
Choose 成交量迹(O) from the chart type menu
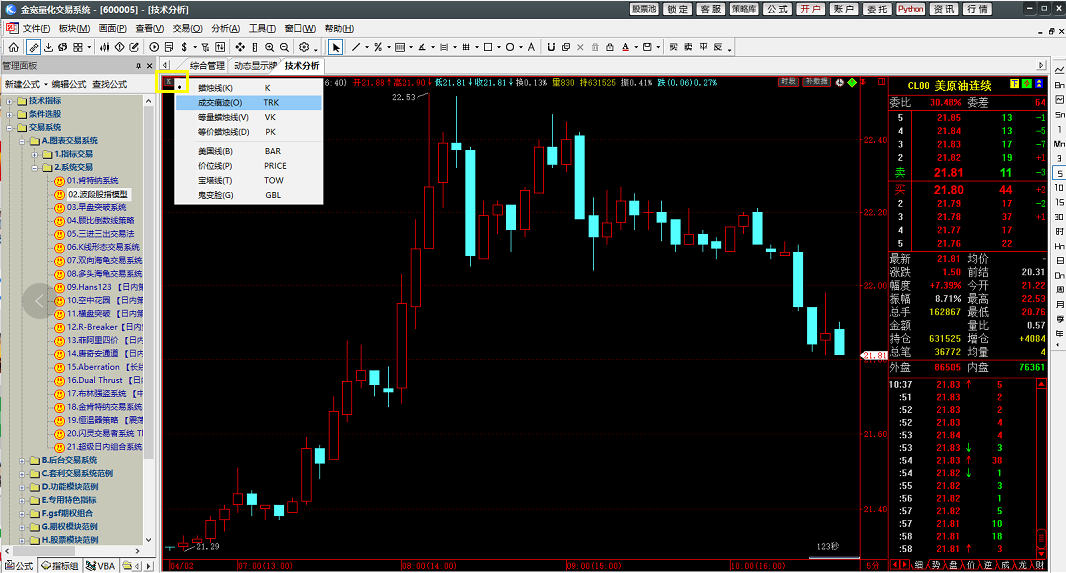(x=248, y=103)
